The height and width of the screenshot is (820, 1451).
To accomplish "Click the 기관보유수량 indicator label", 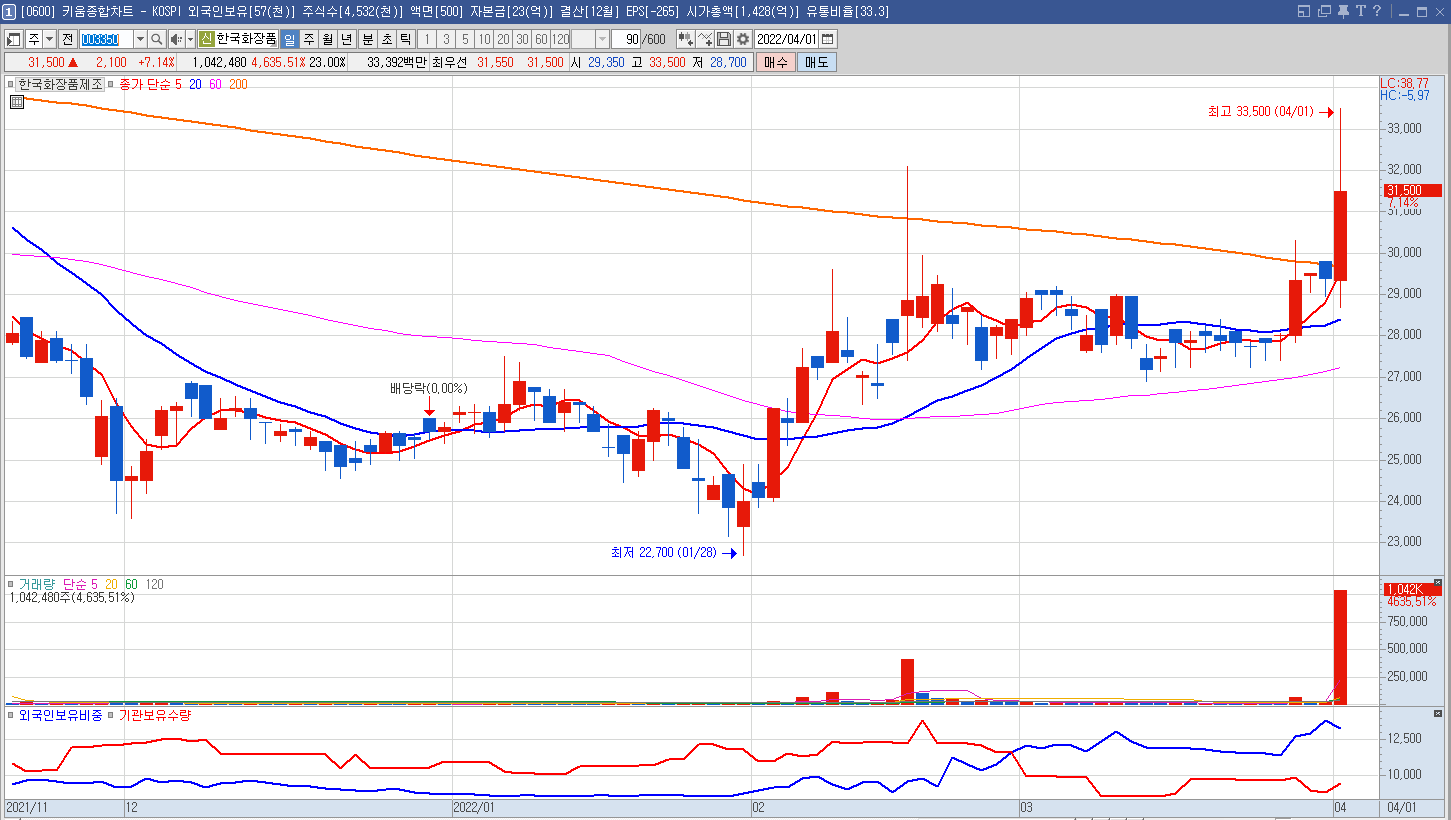I will pos(155,715).
